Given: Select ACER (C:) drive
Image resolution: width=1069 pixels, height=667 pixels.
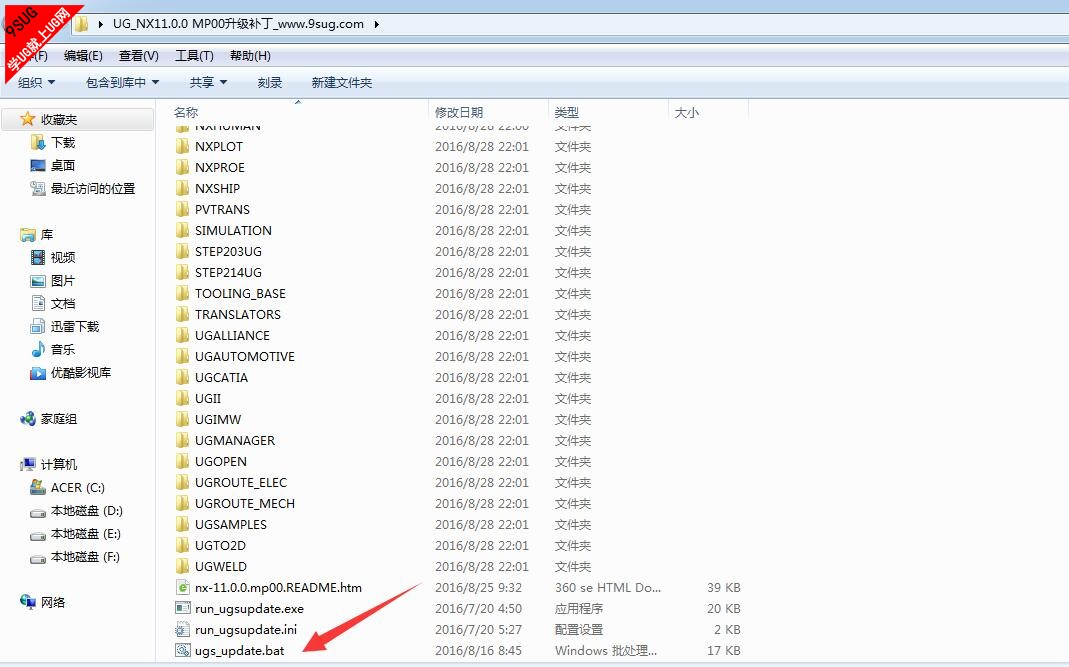Looking at the screenshot, I should point(67,488).
